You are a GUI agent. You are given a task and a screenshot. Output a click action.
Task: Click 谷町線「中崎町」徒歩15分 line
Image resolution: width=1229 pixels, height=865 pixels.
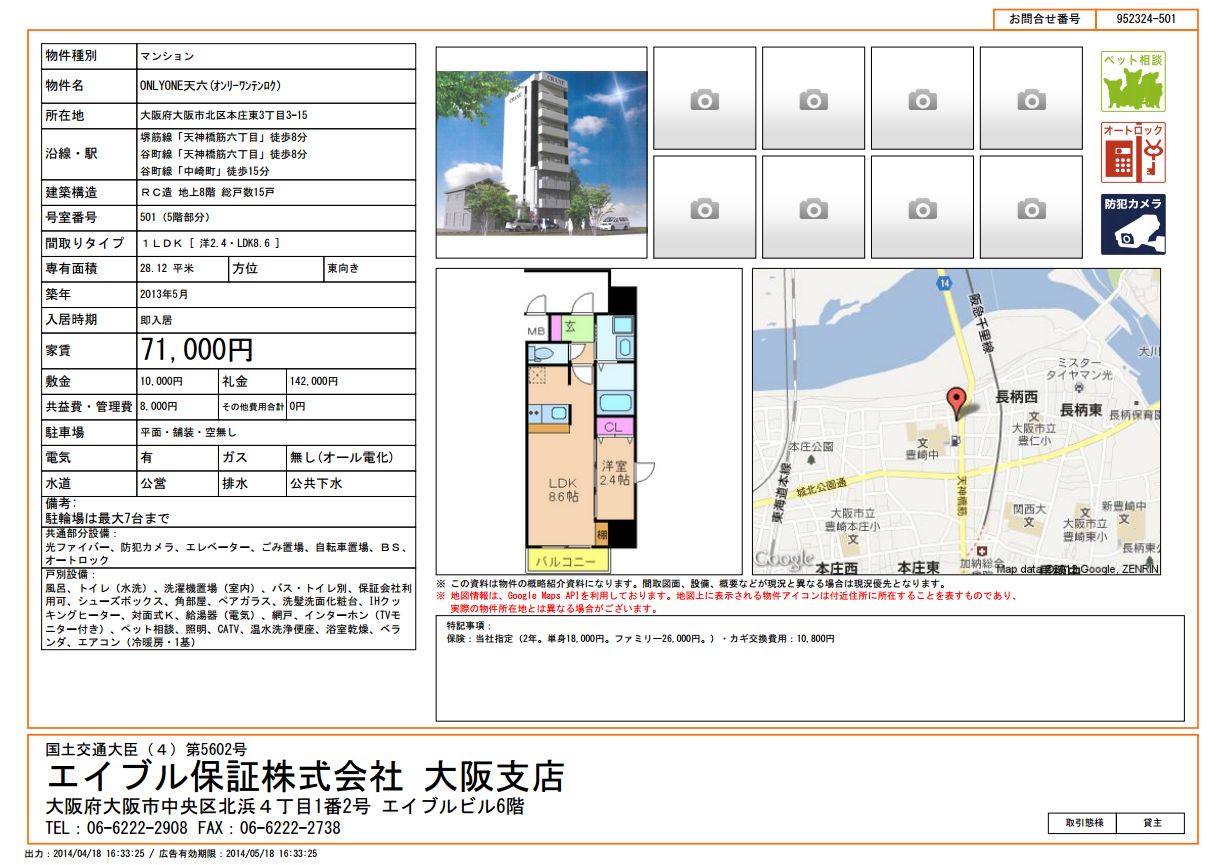(x=205, y=172)
